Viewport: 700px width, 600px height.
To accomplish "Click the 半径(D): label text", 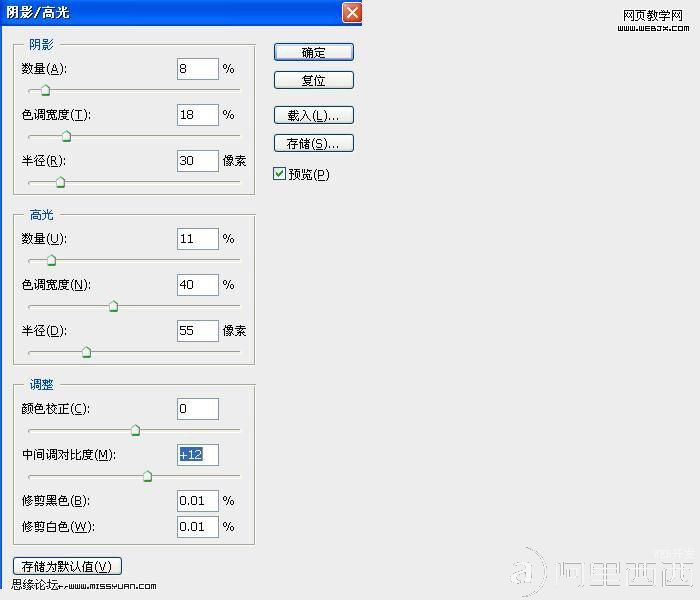I will [44, 331].
